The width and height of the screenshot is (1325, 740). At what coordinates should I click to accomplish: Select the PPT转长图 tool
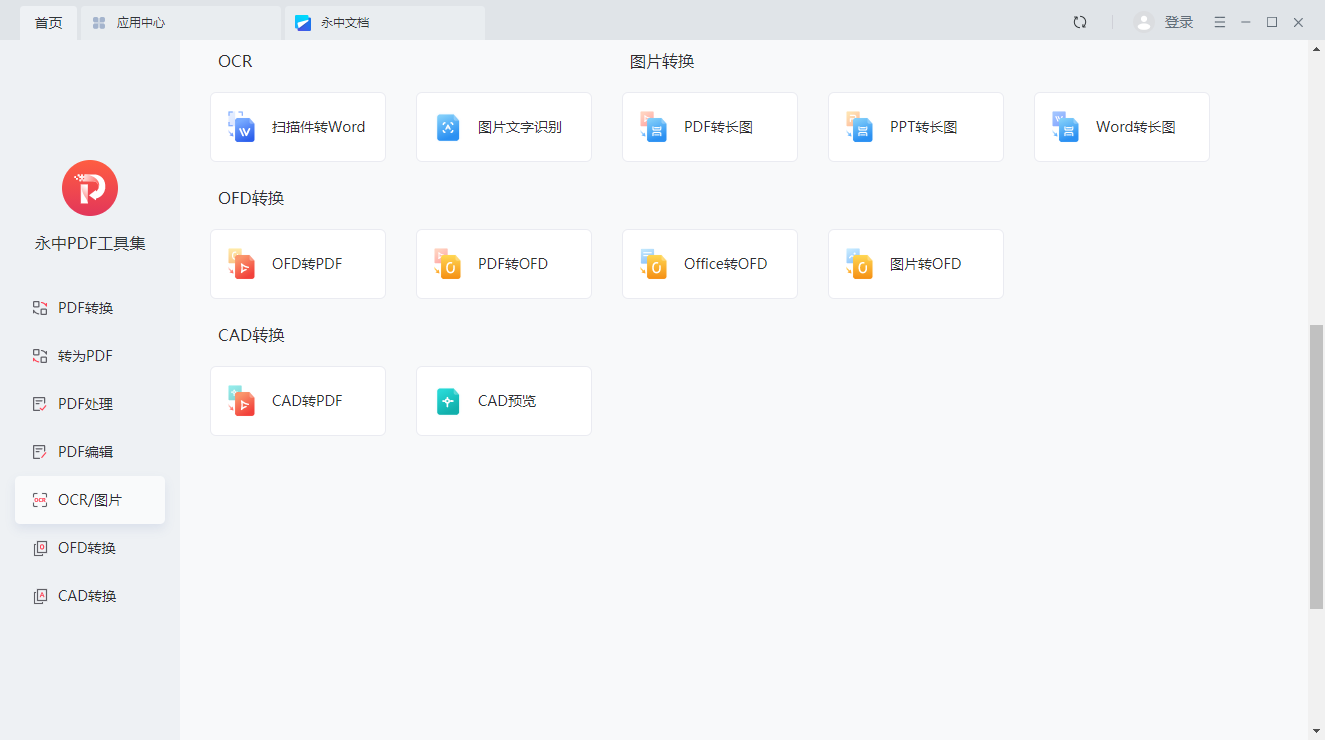(915, 127)
